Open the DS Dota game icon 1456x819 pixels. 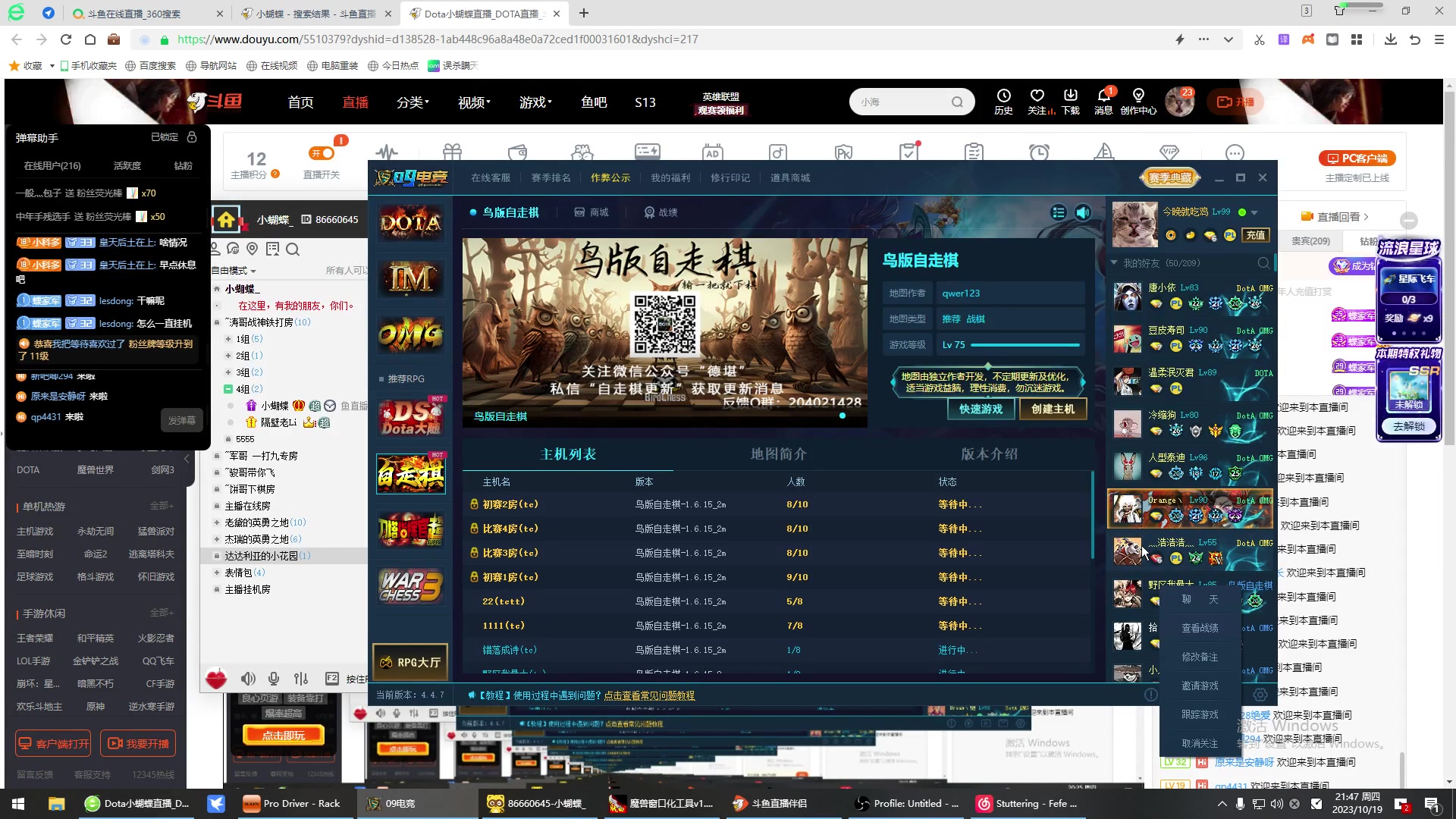(x=410, y=417)
